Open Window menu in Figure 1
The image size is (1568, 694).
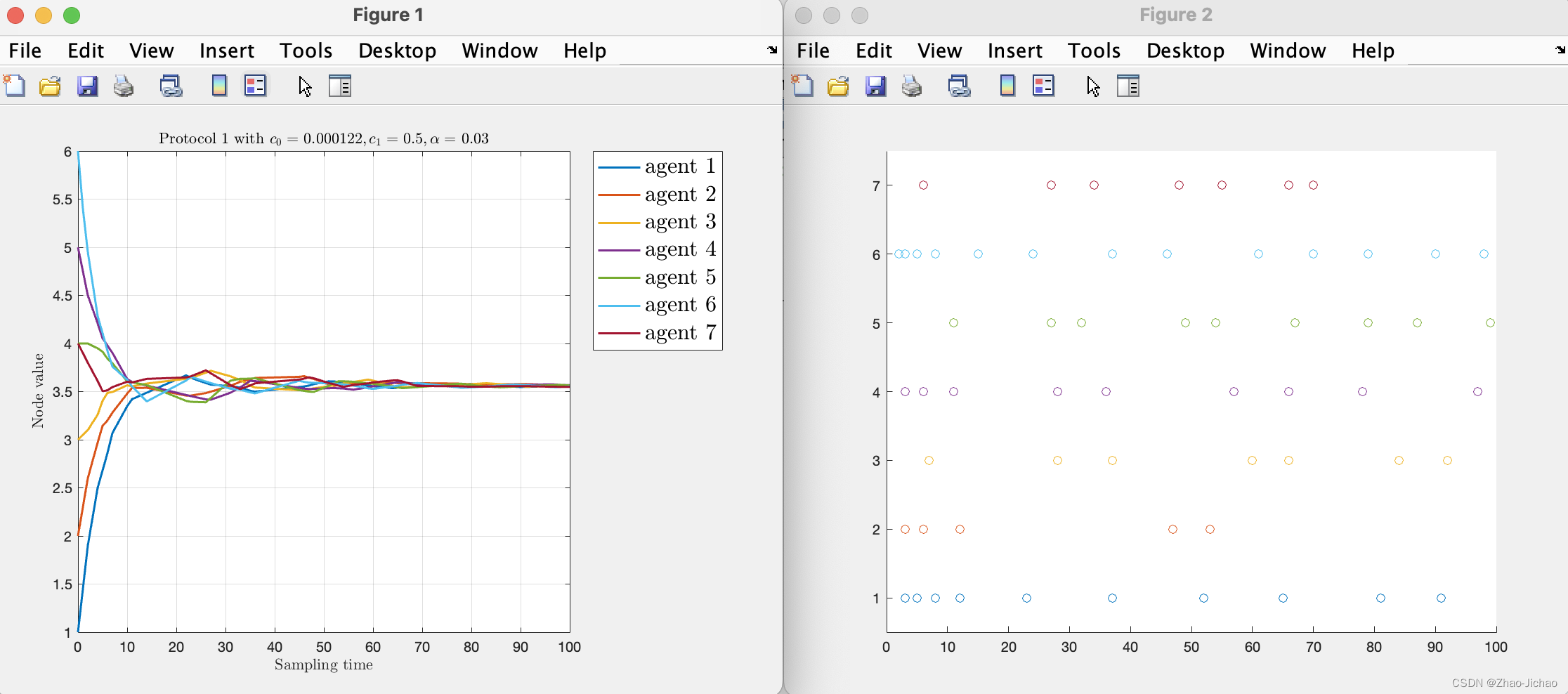(x=500, y=51)
